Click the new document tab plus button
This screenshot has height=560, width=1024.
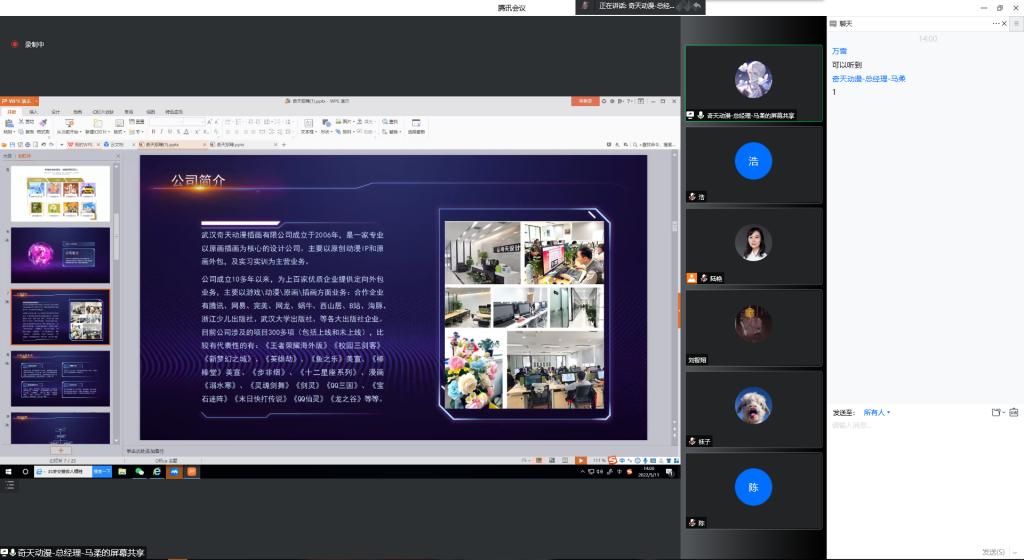(x=284, y=144)
